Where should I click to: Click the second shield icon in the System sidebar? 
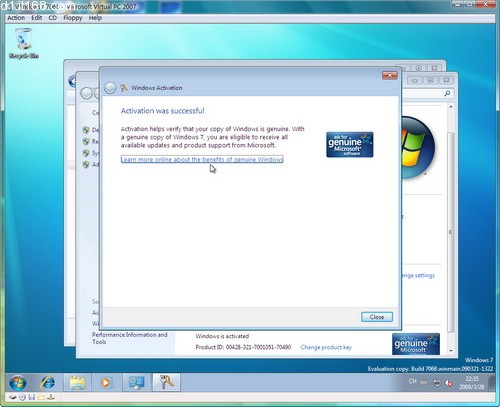[86, 141]
